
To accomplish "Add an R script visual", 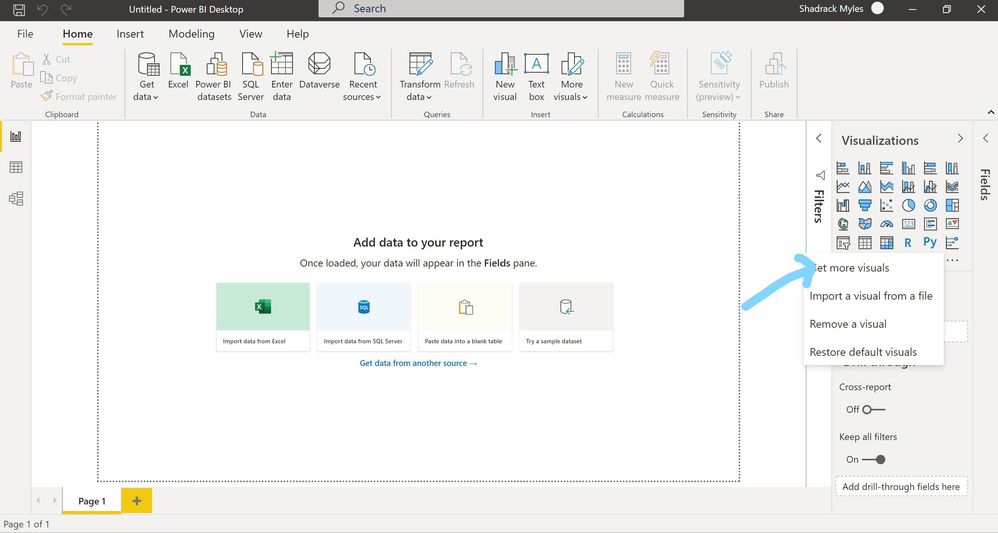I will tap(908, 243).
